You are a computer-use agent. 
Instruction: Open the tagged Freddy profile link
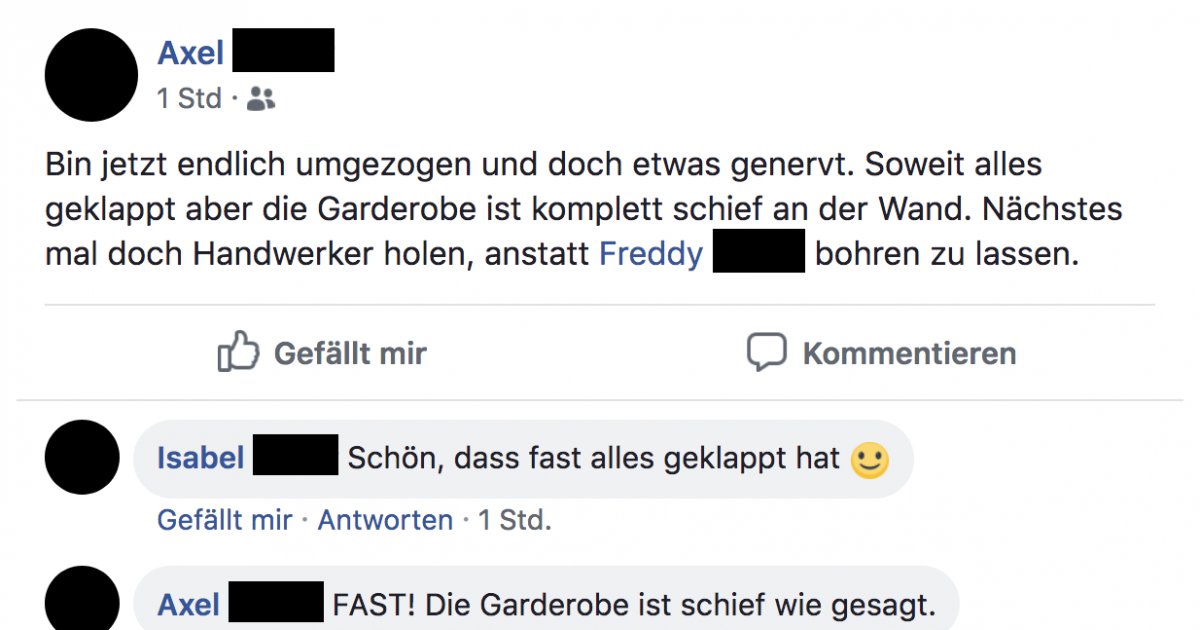coord(651,254)
